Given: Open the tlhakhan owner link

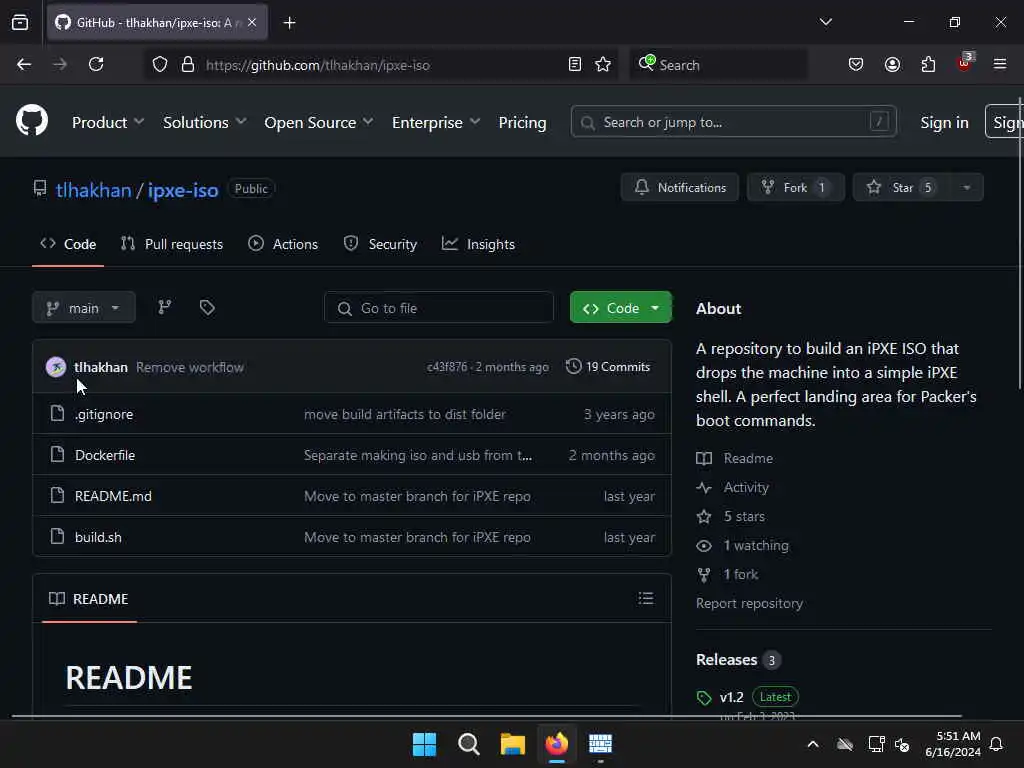Looking at the screenshot, I should (x=93, y=190).
